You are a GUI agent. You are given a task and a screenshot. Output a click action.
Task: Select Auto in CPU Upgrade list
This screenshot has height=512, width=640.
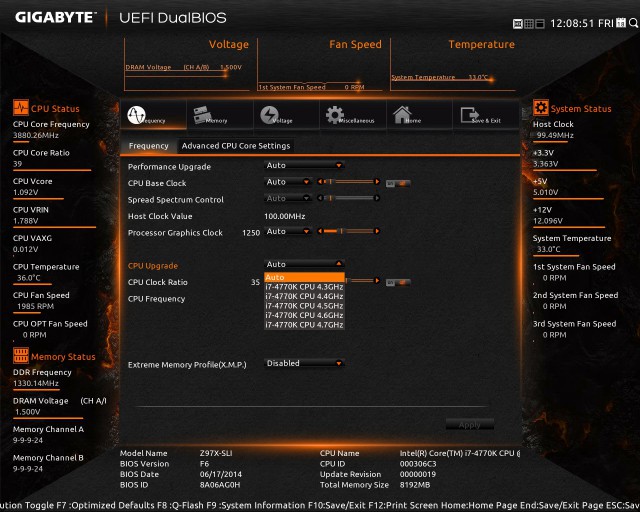304,277
